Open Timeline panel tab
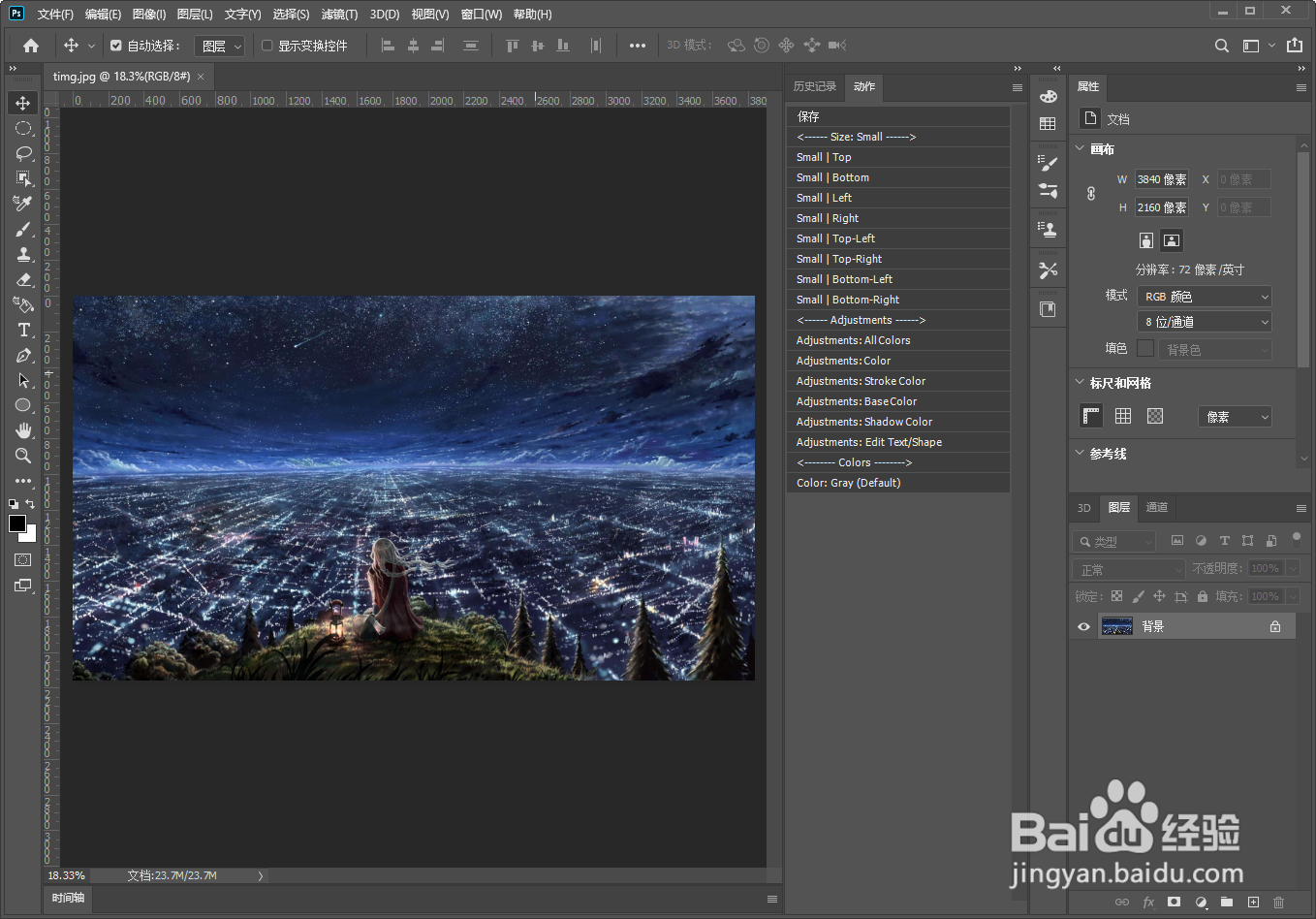 [69, 898]
